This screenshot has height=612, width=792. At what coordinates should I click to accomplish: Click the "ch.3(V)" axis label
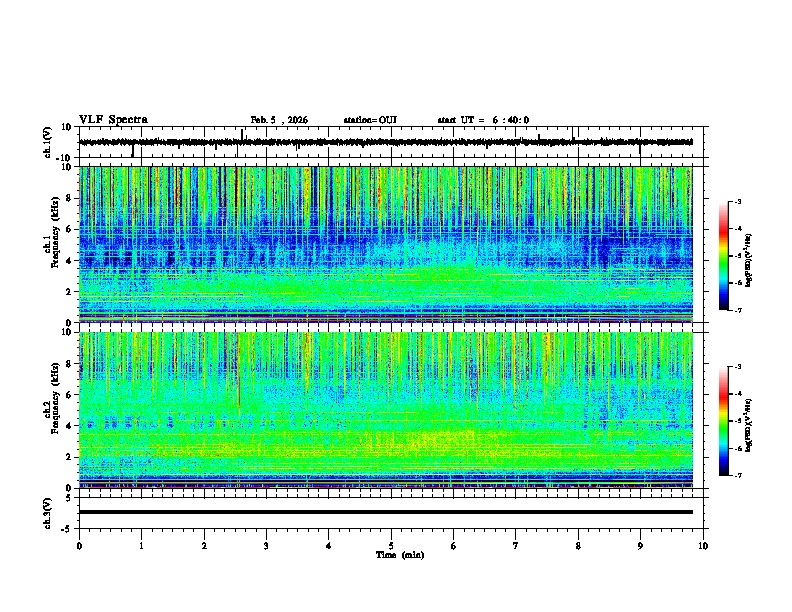[48, 513]
